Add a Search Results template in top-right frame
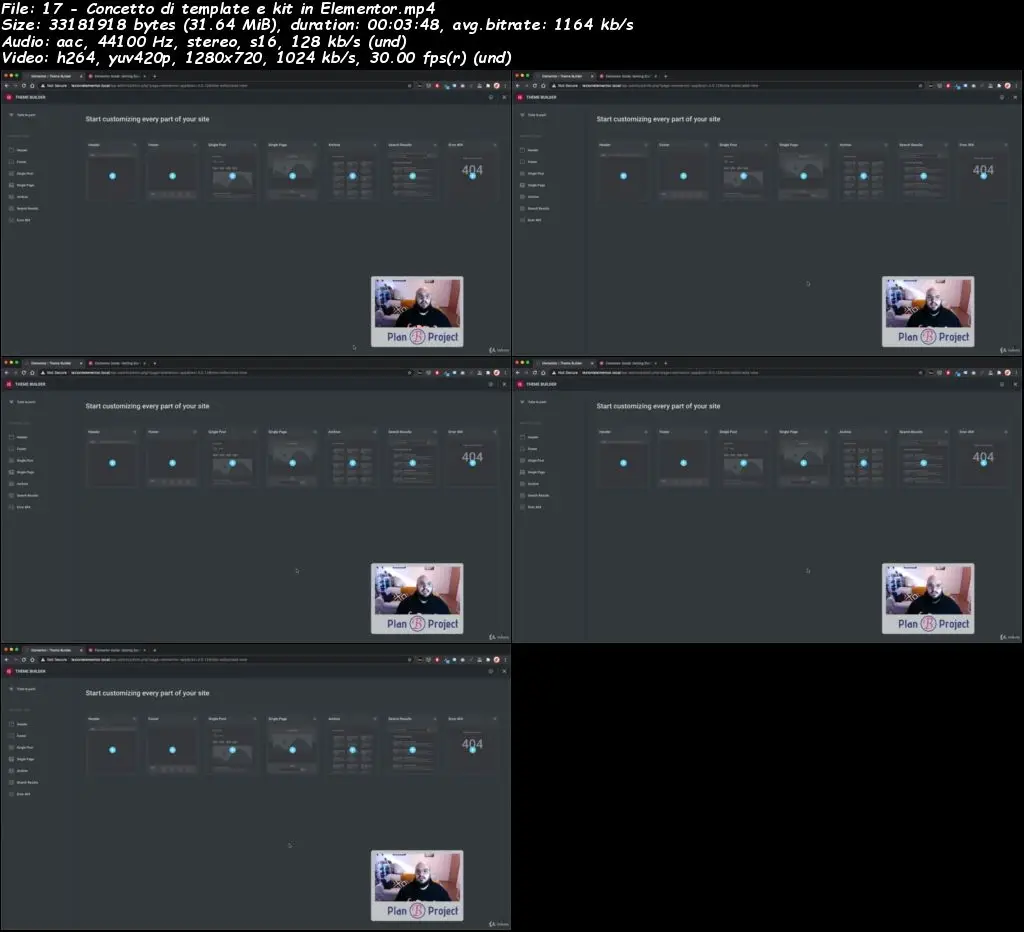 click(x=923, y=176)
